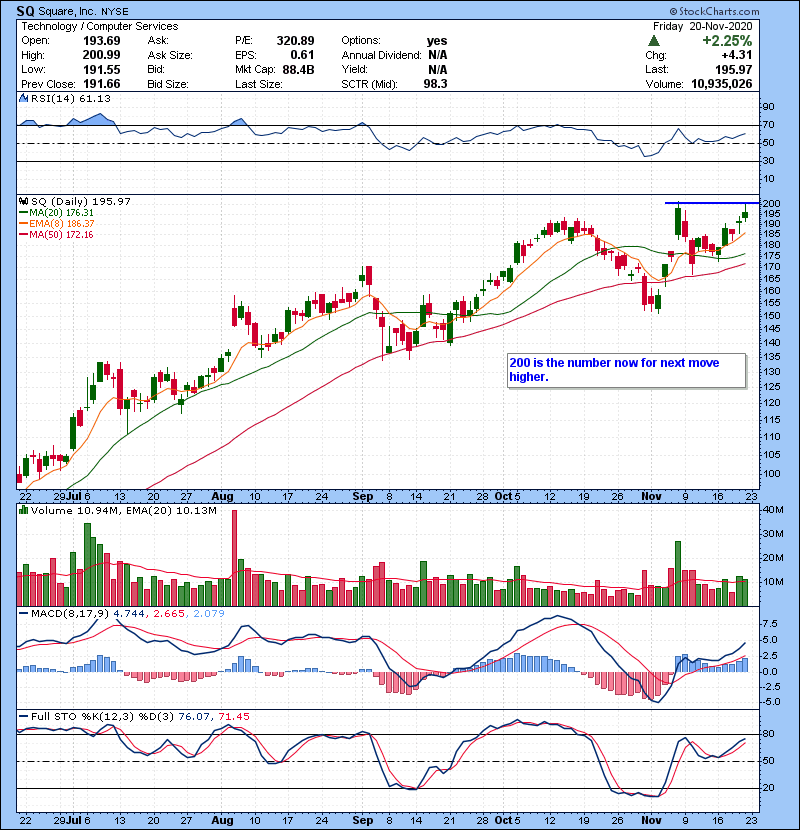Click the +2.25% percent change
Screen dimensions: 800x830
click(x=727, y=41)
